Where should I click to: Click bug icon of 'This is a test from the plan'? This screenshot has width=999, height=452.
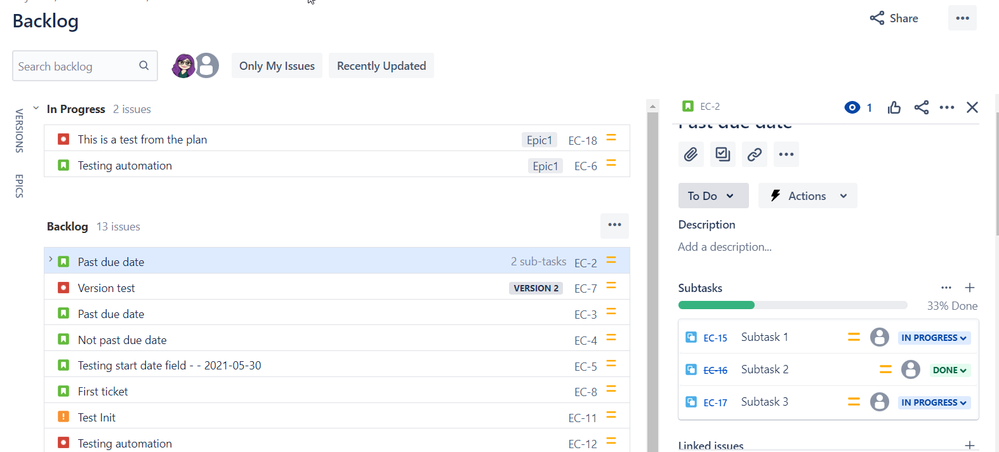click(x=63, y=139)
